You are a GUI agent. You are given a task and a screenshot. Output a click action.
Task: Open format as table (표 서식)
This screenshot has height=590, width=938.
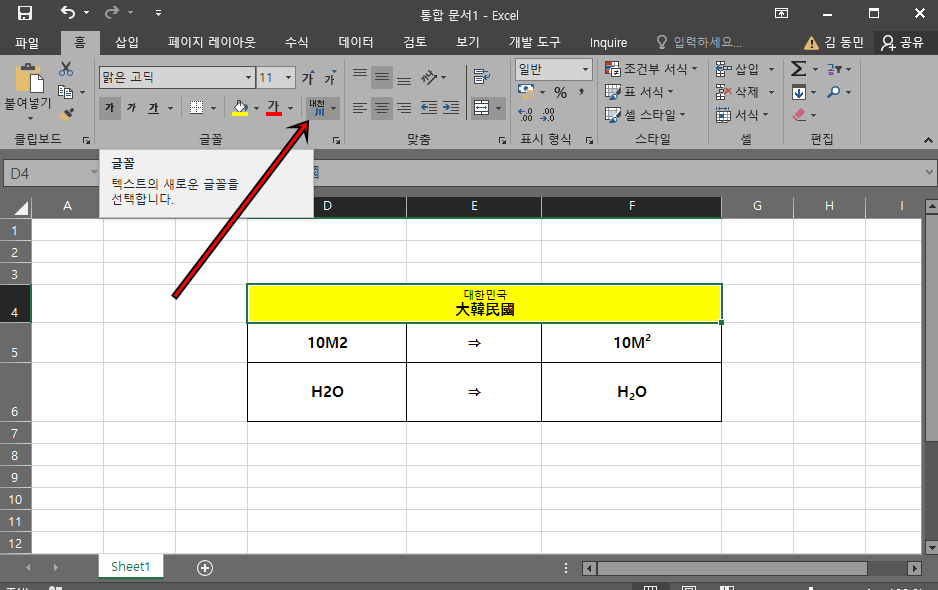tap(639, 92)
